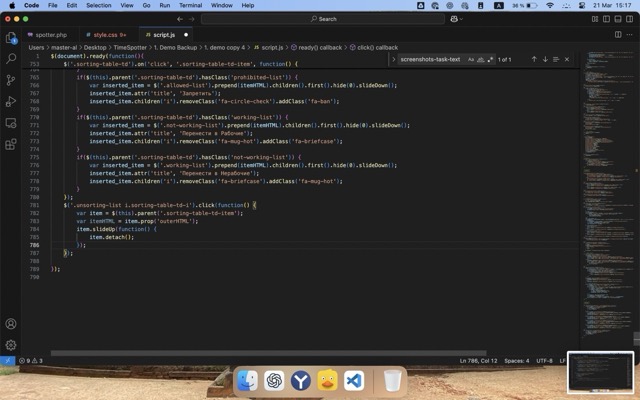Toggle Match Whole Word in find widget
640x400 pixels.
point(480,59)
